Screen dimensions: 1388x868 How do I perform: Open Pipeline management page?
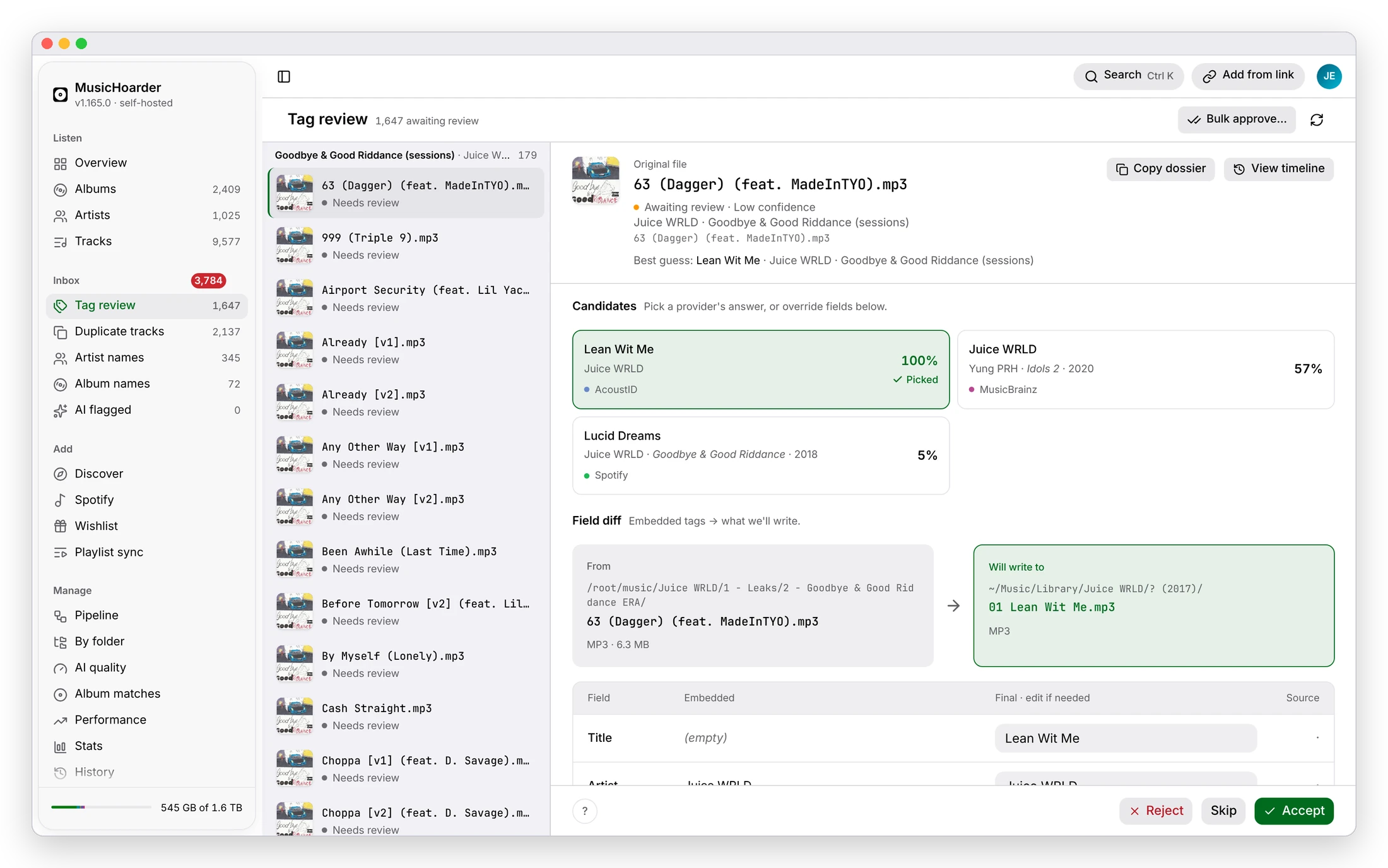[147, 615]
